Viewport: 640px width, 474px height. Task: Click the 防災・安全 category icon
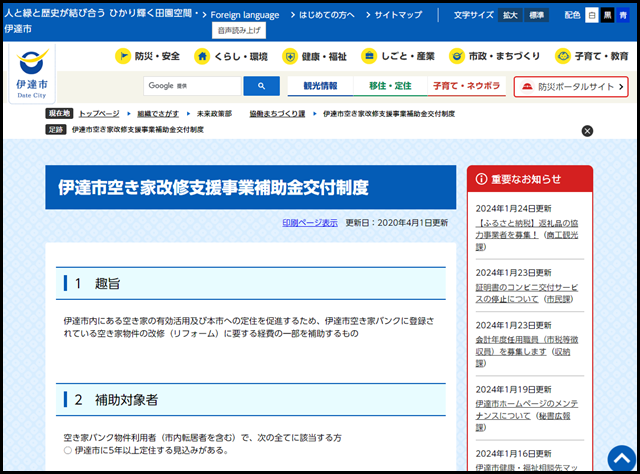[123, 56]
